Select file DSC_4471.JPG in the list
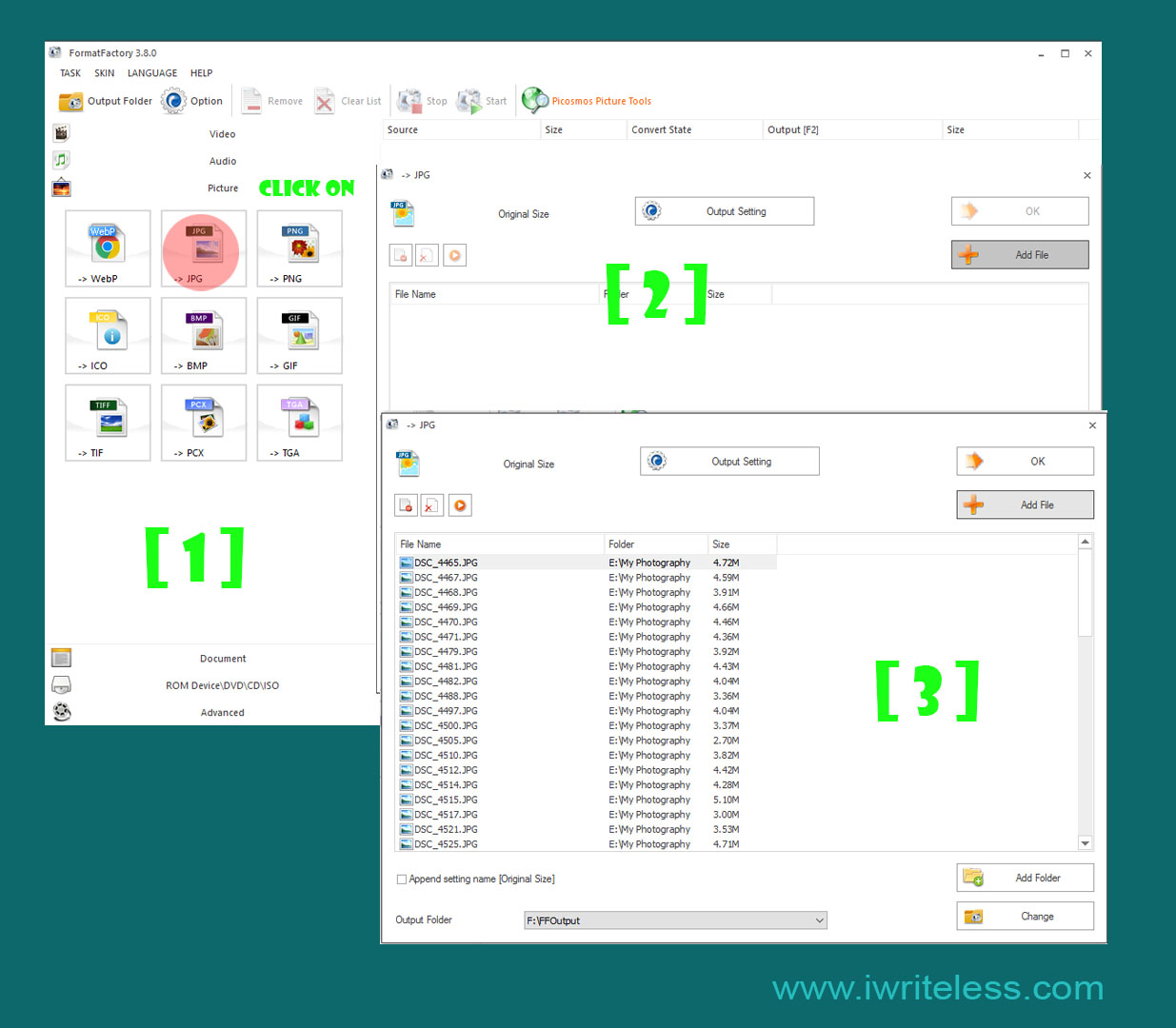 click(586, 637)
